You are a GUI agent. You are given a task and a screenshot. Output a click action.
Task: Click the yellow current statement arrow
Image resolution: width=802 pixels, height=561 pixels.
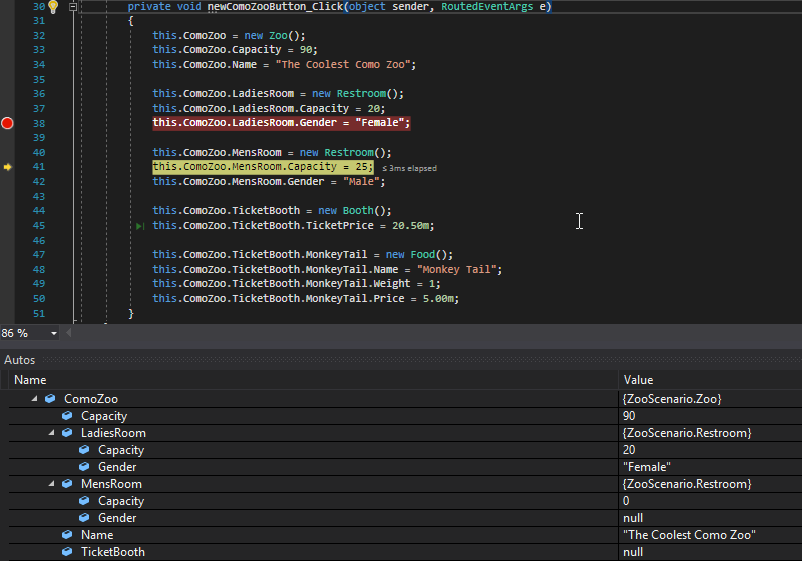7,167
